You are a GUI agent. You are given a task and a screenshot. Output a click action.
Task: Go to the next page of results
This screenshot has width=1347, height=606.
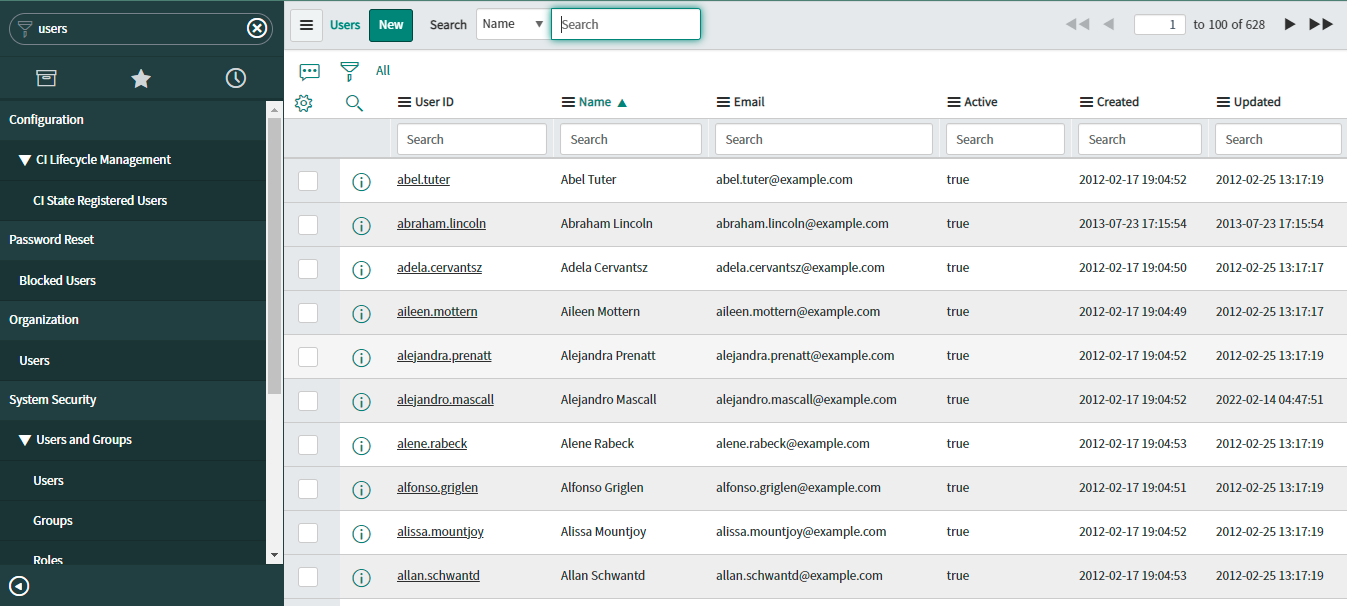point(1290,24)
